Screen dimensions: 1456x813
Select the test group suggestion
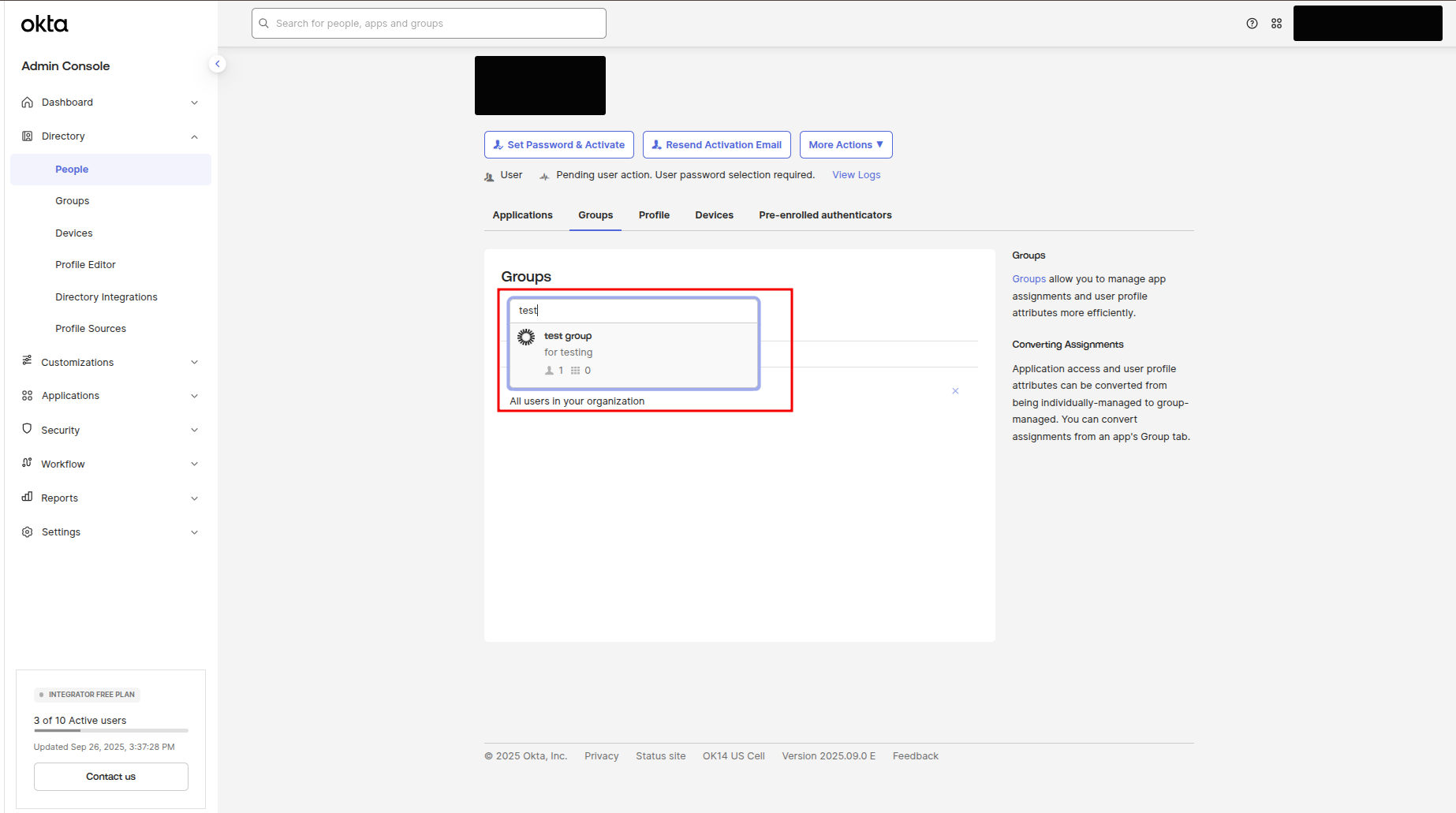pyautogui.click(x=634, y=355)
